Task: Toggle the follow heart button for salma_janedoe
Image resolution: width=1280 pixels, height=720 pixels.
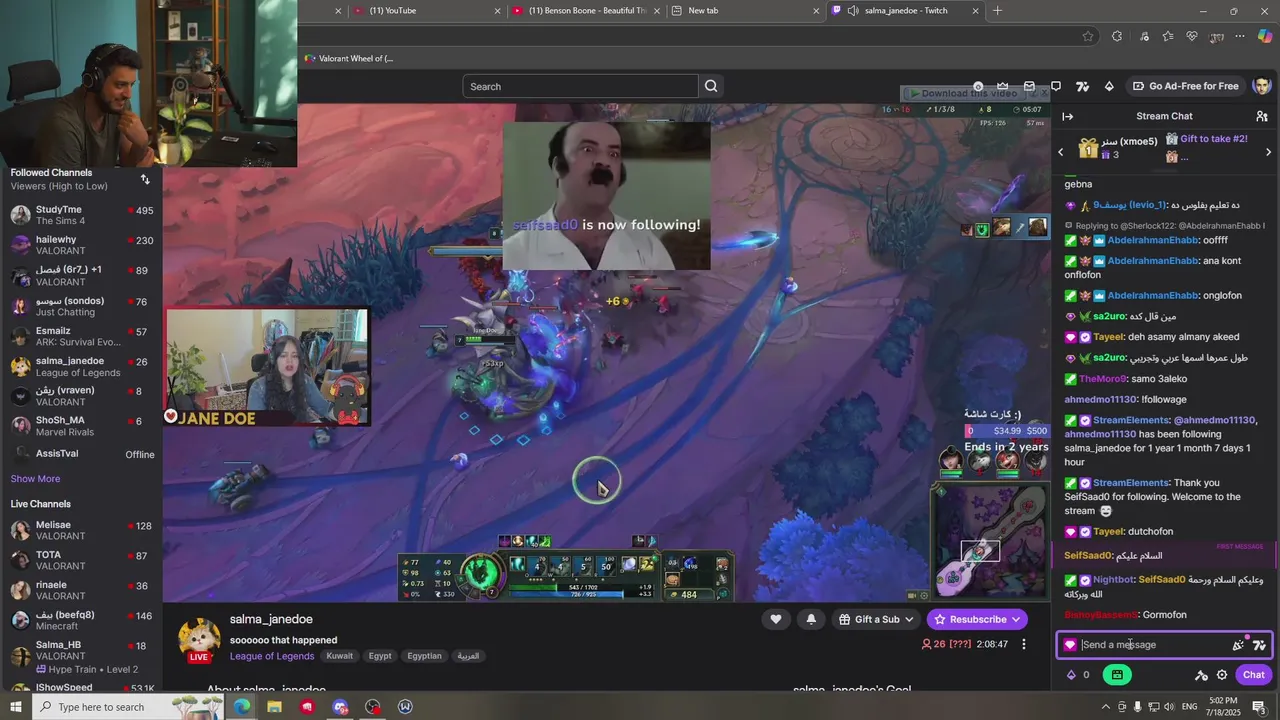Action: click(x=775, y=619)
